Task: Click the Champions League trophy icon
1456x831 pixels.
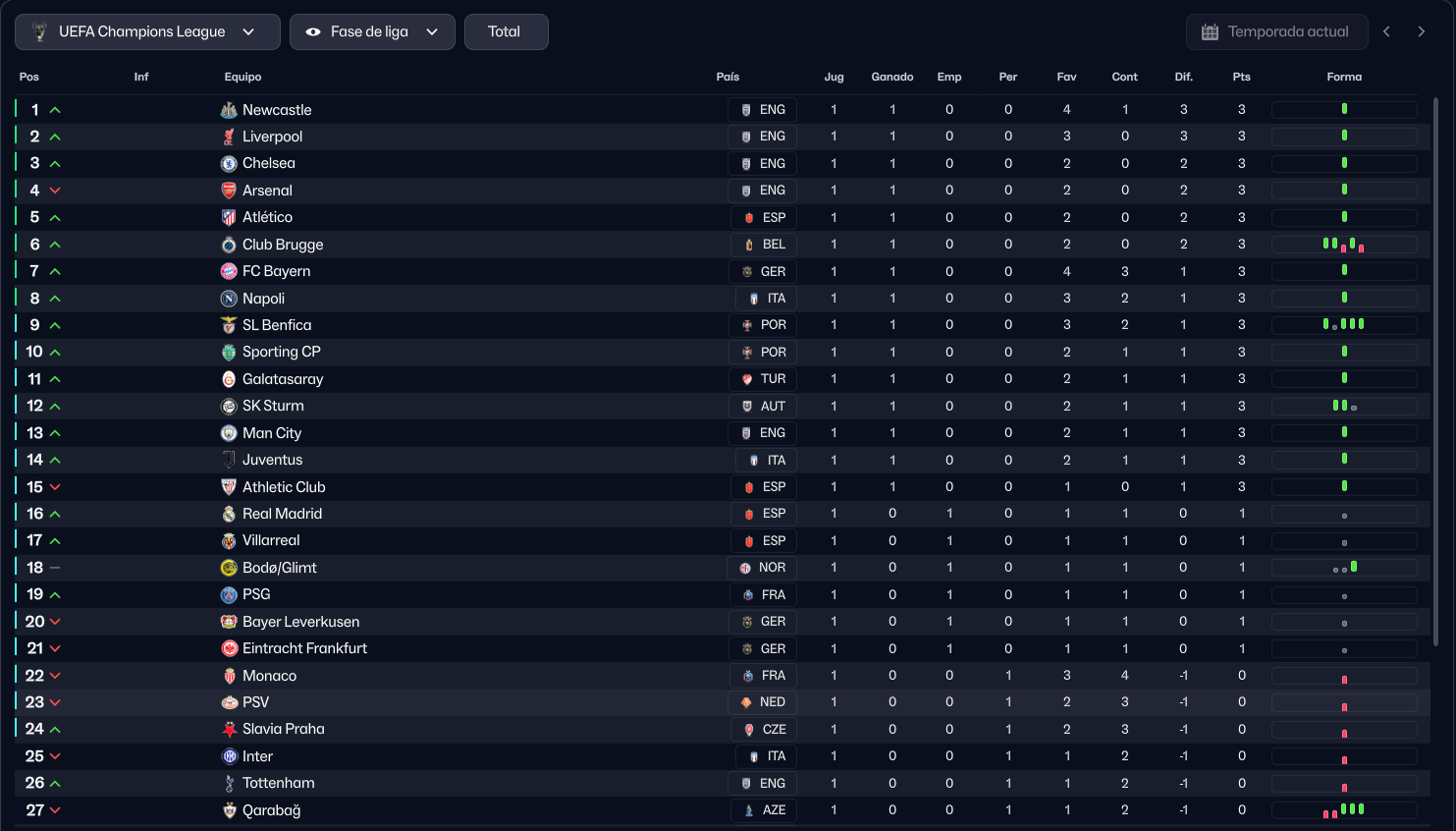Action: pos(39,31)
